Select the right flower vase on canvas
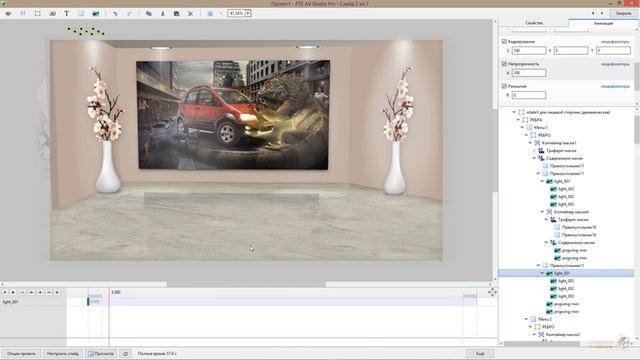The height and width of the screenshot is (360, 640). pyautogui.click(x=395, y=130)
